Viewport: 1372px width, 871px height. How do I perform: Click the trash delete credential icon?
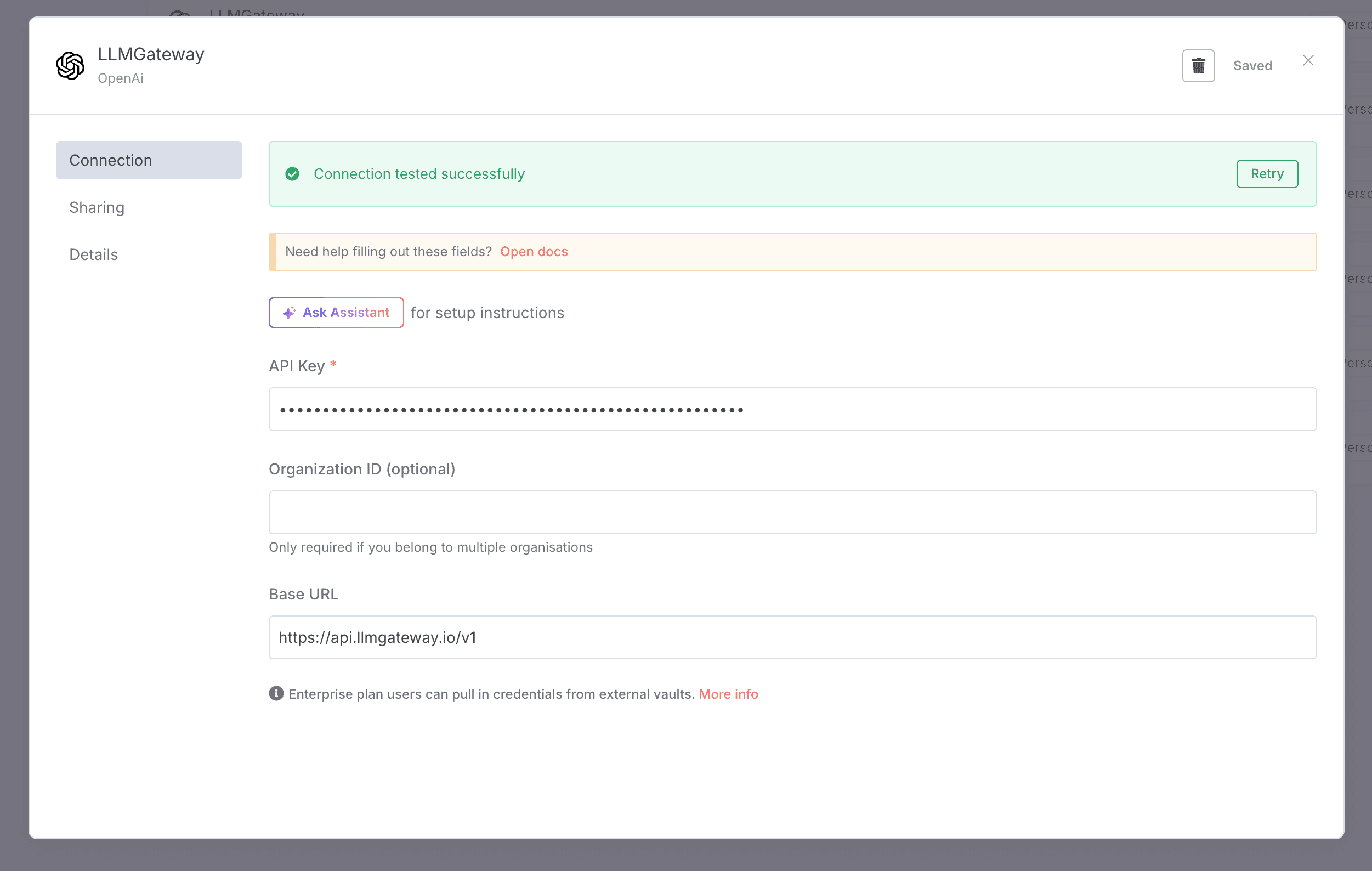pos(1198,66)
